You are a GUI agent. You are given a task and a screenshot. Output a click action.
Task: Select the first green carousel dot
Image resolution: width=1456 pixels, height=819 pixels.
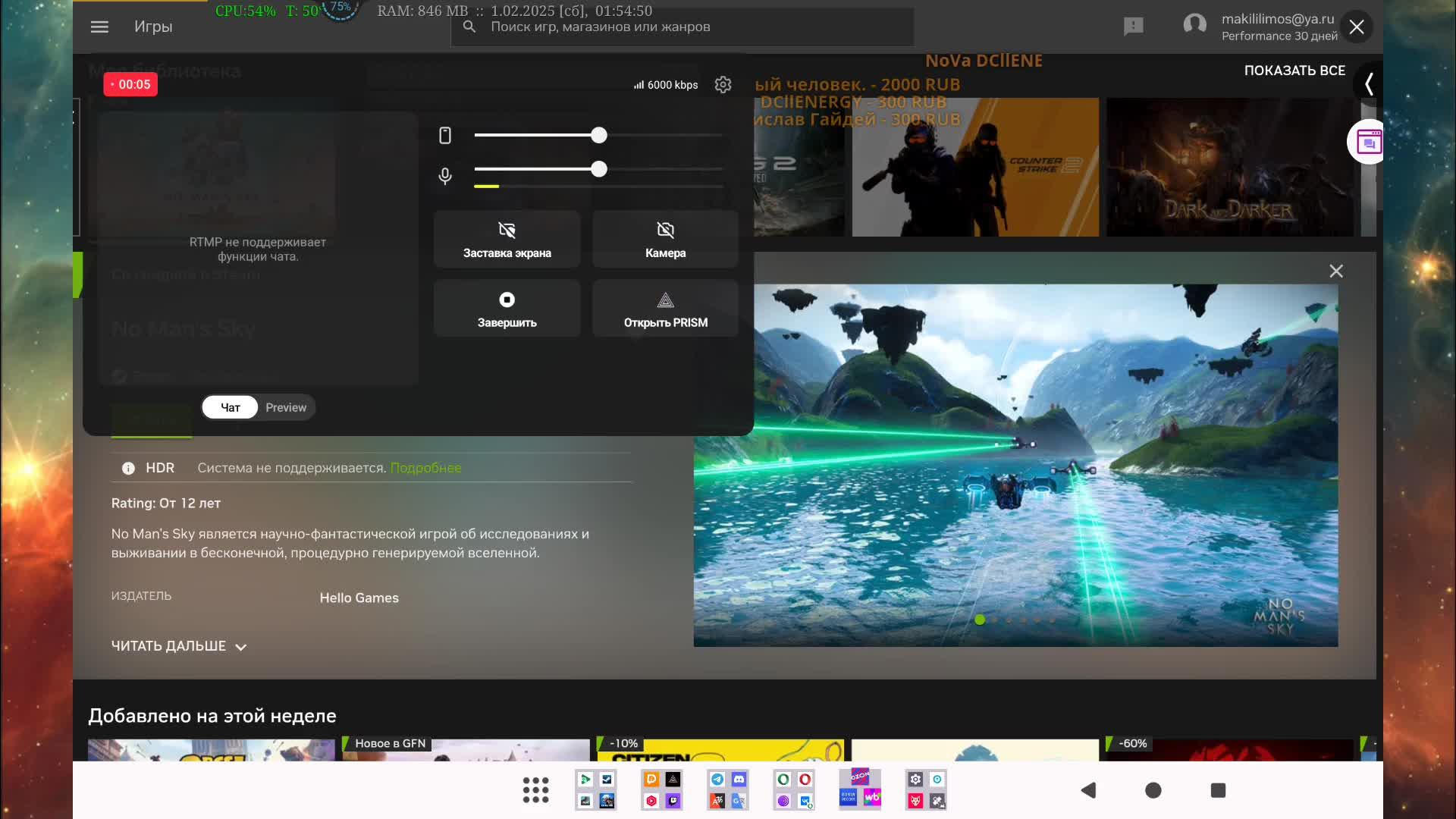(x=980, y=620)
